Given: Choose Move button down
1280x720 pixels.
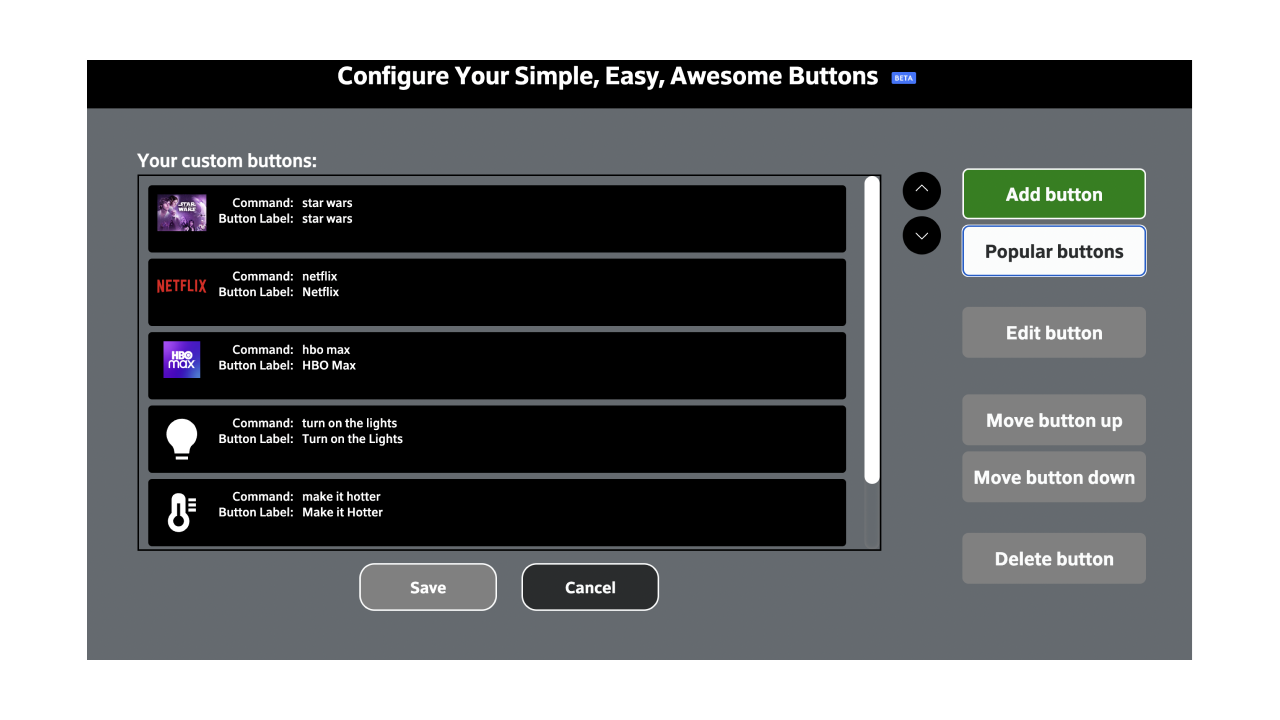Looking at the screenshot, I should [x=1053, y=478].
